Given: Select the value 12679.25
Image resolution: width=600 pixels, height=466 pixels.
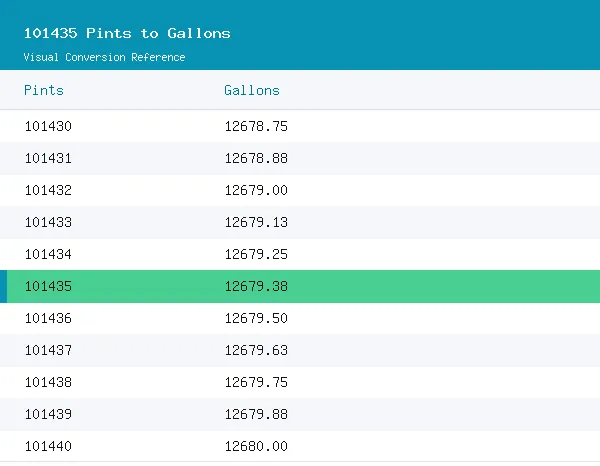Looking at the screenshot, I should 256,254.
